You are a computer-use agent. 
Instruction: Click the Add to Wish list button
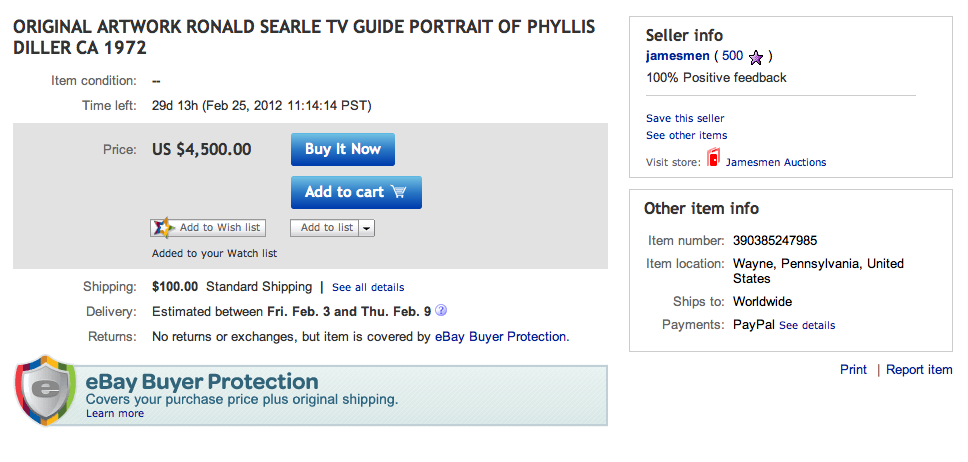[208, 228]
